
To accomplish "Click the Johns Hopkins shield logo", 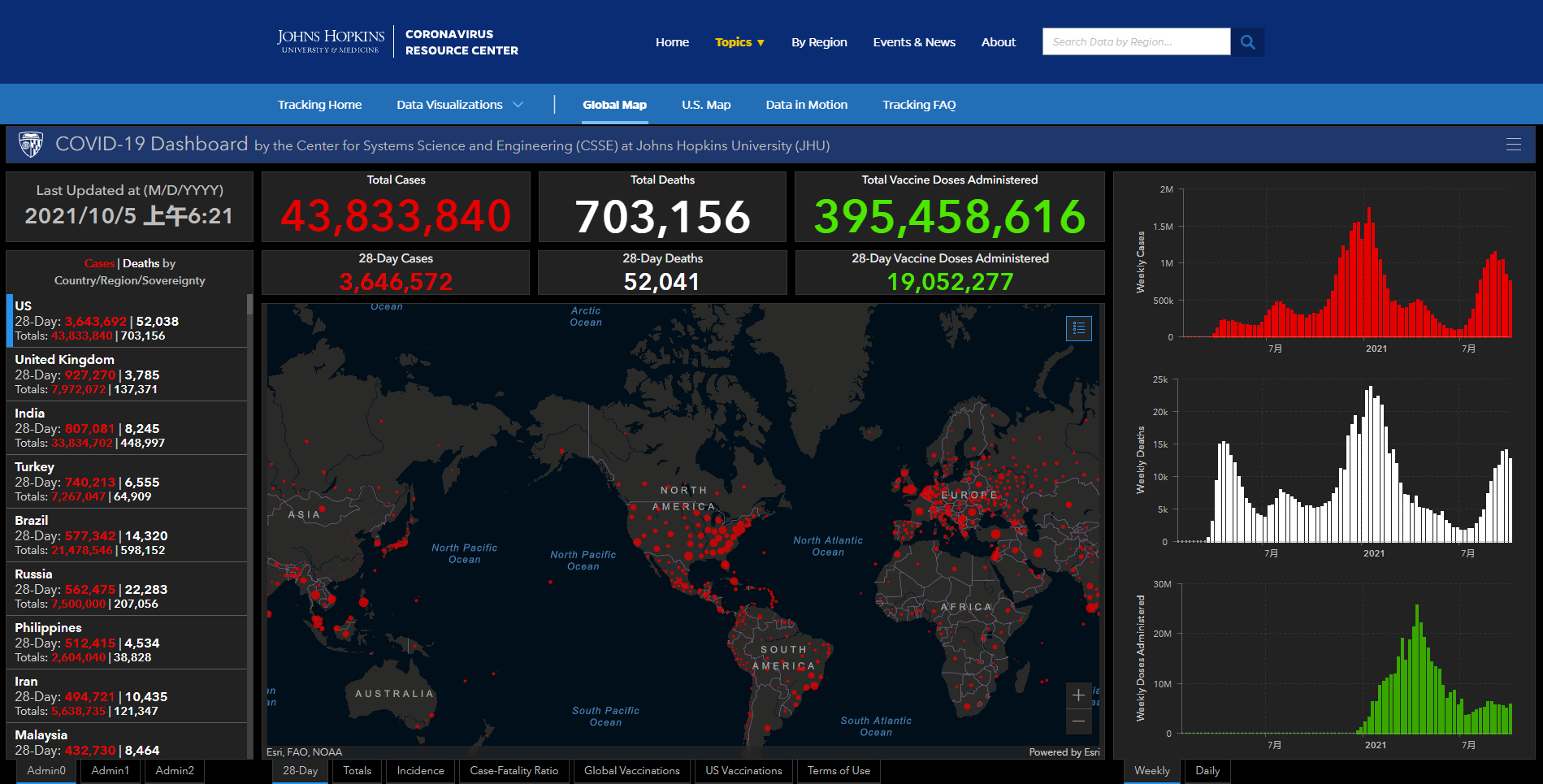I will (x=31, y=145).
